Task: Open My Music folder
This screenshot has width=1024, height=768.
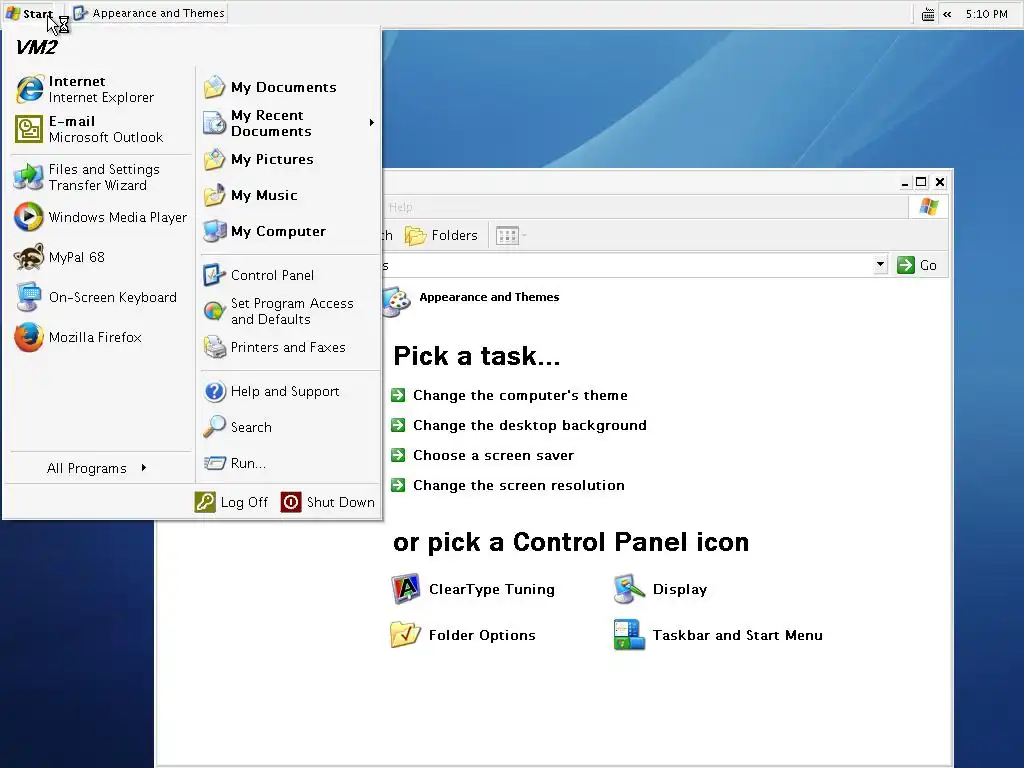Action: 289,195
